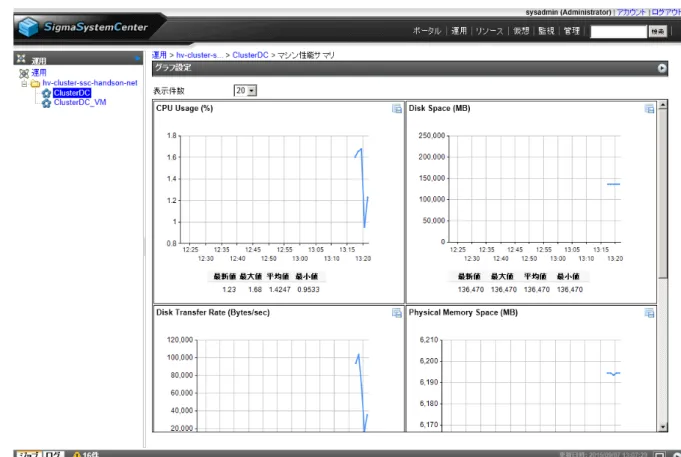Open the CPU Usage graph detail icon
The image size is (681, 457).
click(397, 109)
